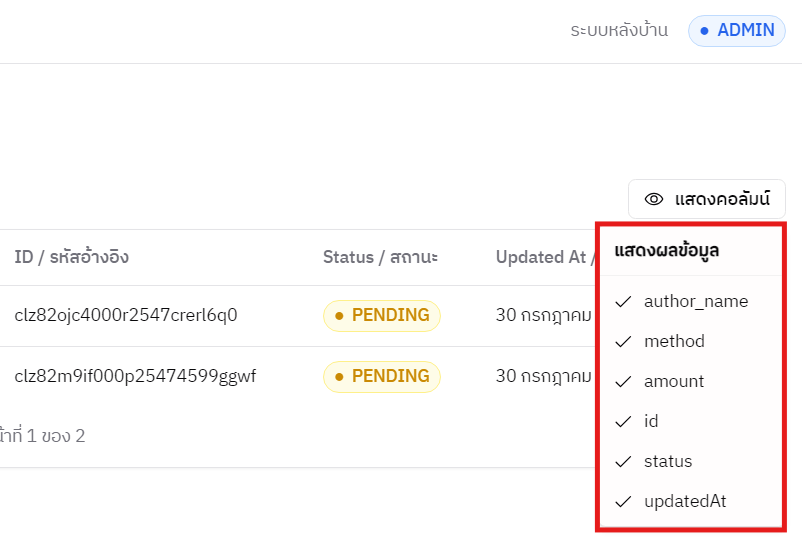Select row with ID clz82ojc4000r2547crerl6q0

pyautogui.click(x=126, y=315)
